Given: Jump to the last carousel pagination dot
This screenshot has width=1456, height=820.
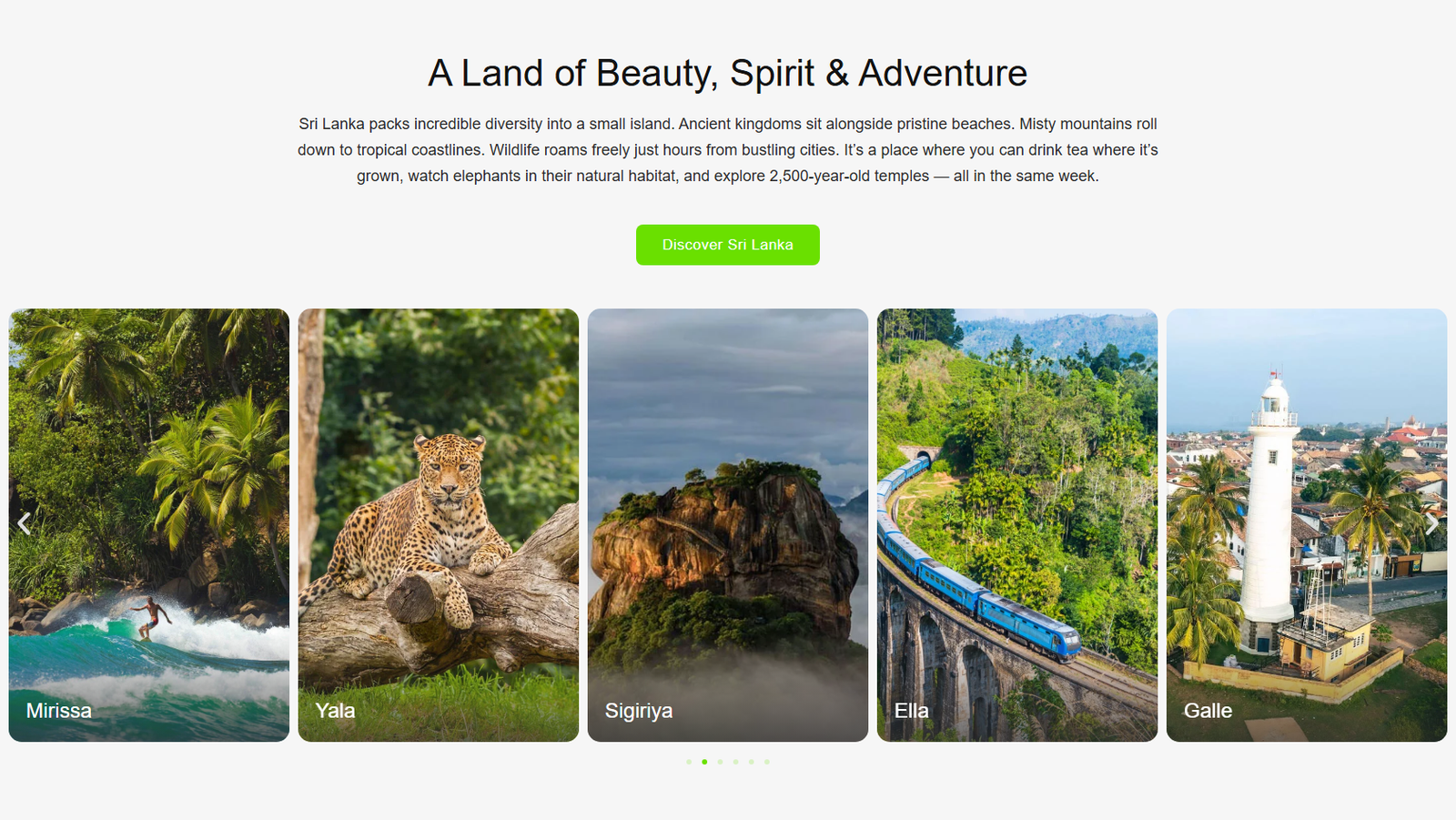Looking at the screenshot, I should click(767, 762).
